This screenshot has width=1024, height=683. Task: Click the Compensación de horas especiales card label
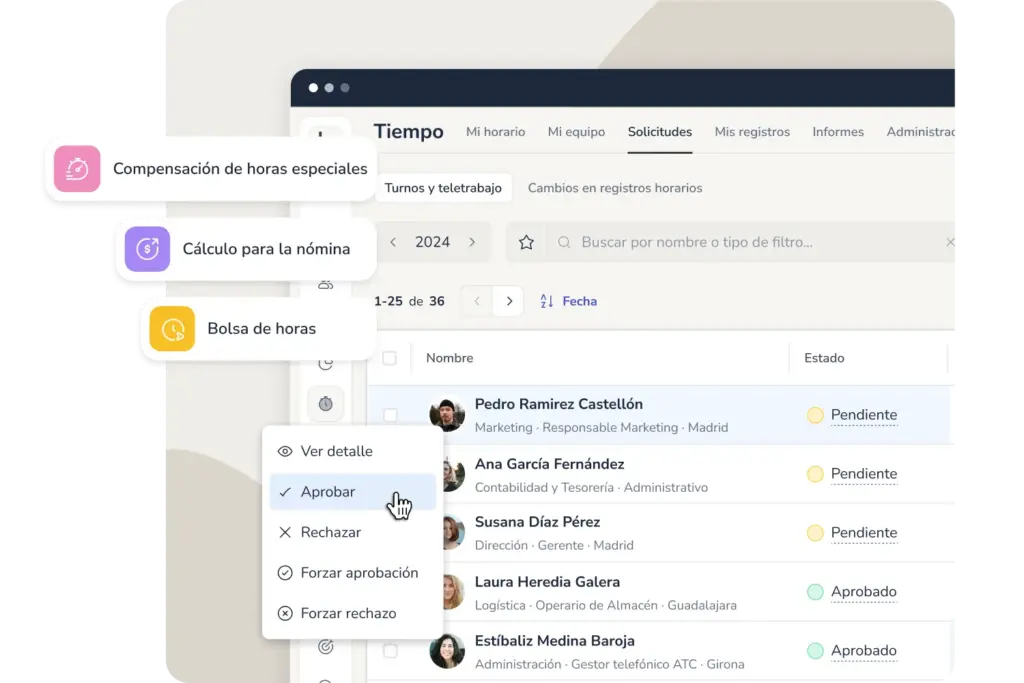coord(240,168)
